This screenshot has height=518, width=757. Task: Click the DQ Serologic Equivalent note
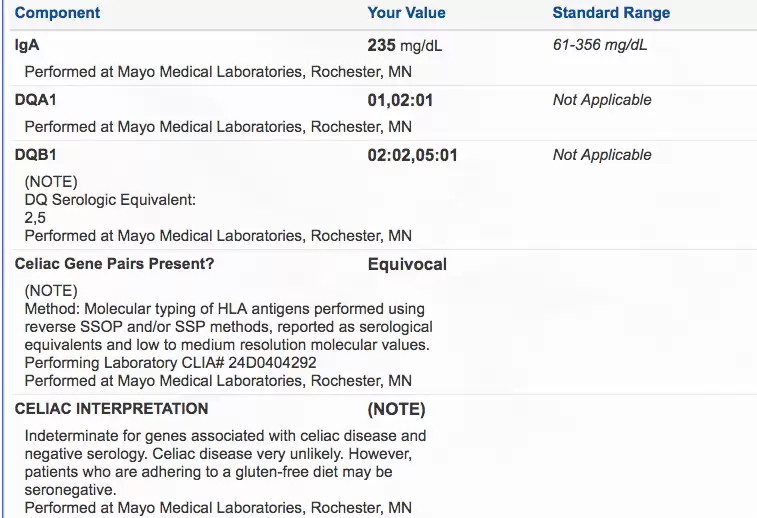[110, 200]
